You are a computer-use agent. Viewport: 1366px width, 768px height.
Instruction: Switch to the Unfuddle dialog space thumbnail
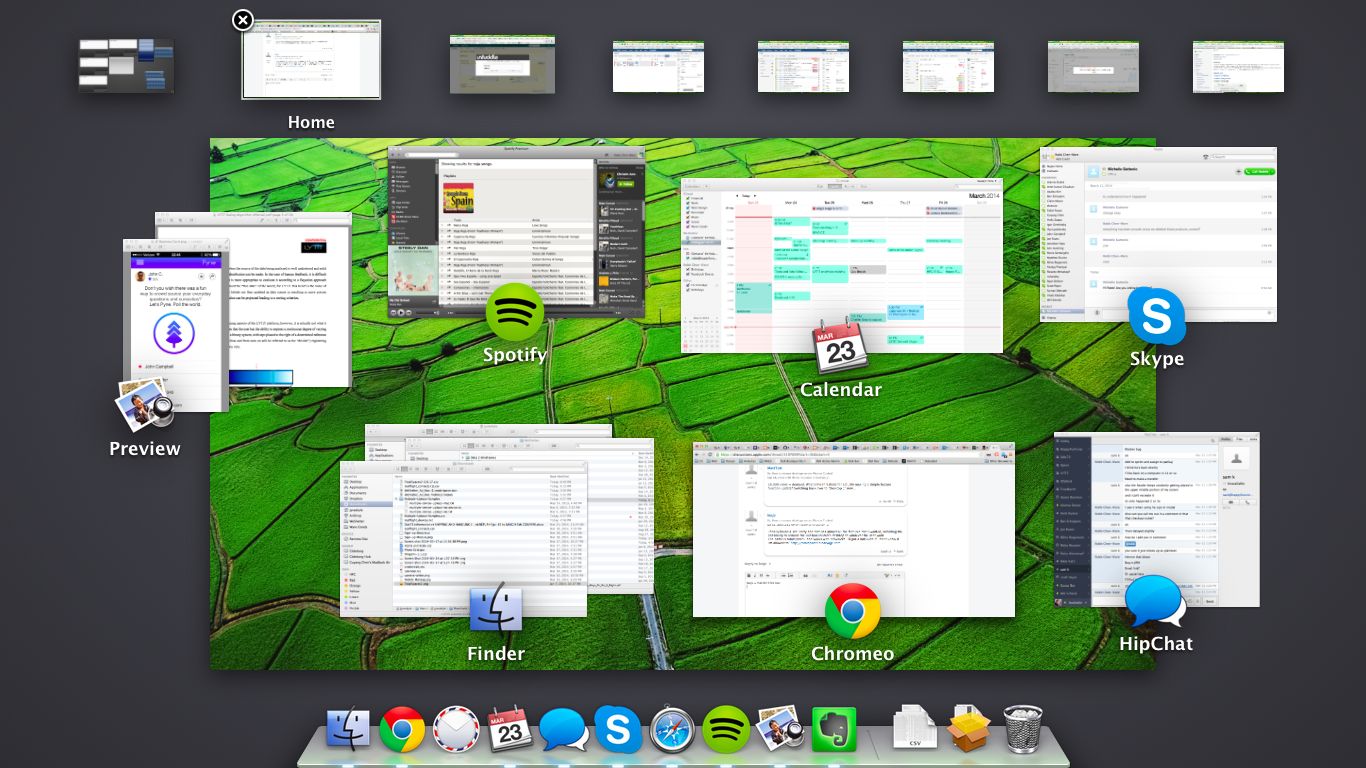point(502,66)
